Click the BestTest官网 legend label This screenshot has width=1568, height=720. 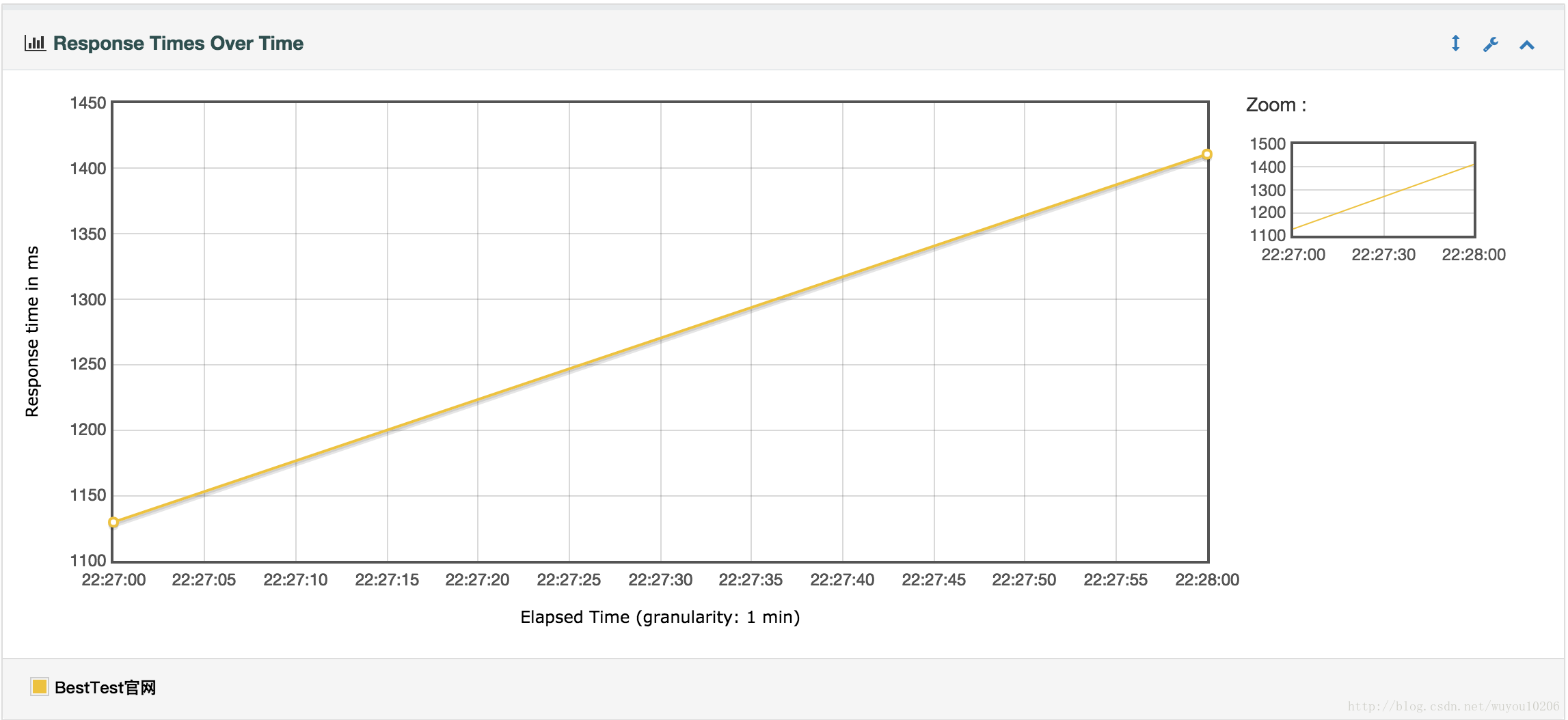(105, 687)
